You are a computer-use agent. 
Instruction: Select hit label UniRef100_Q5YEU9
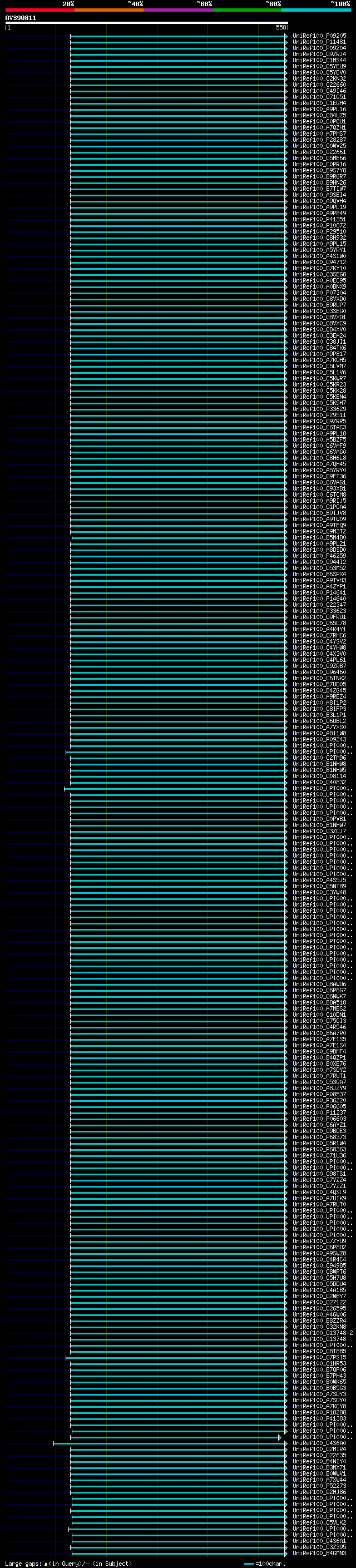click(319, 66)
